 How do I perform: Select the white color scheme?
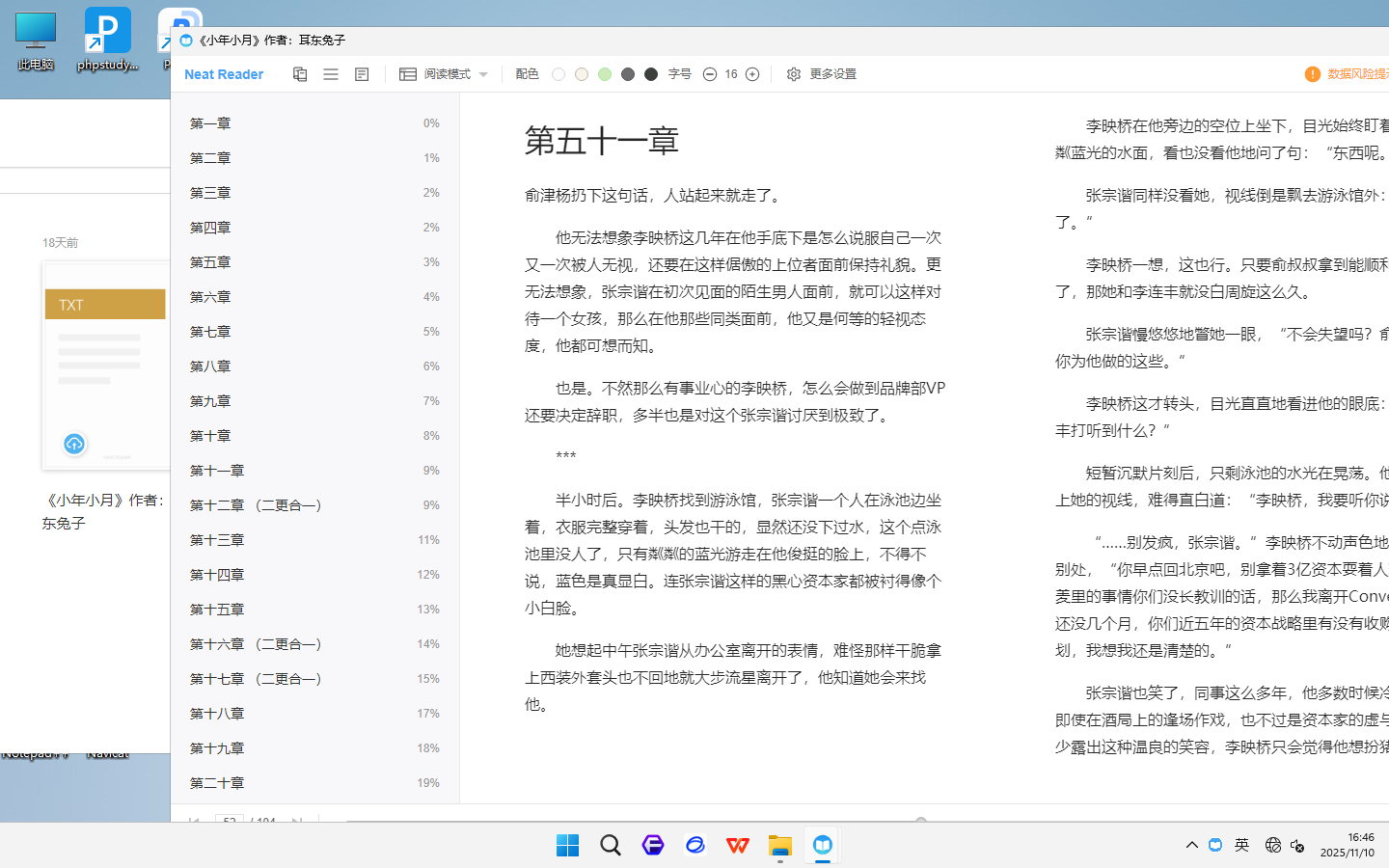coord(558,74)
